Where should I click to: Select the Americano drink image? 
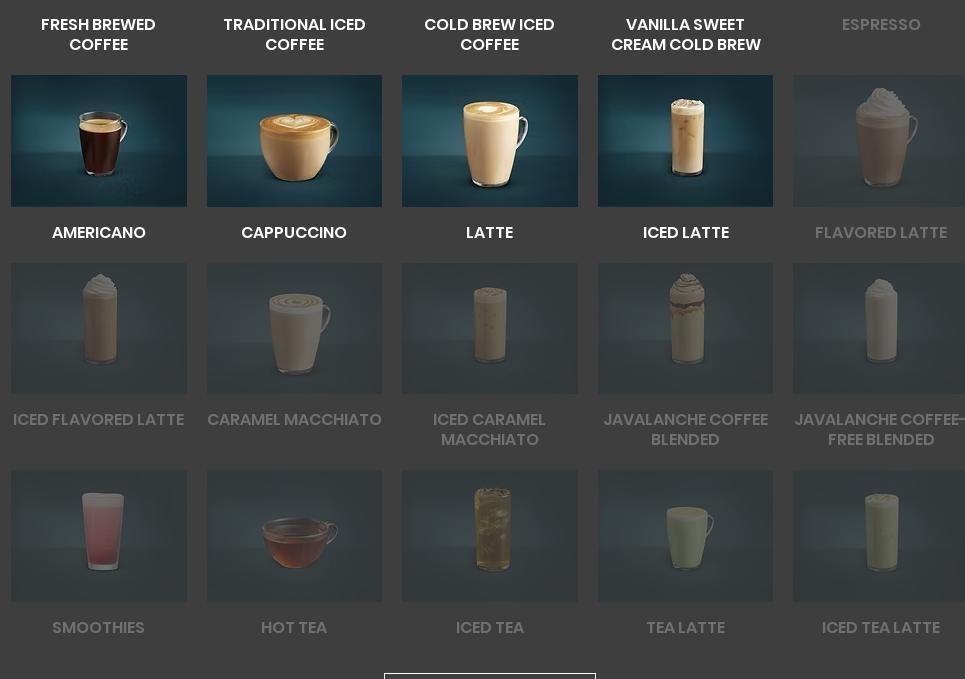[99, 141]
